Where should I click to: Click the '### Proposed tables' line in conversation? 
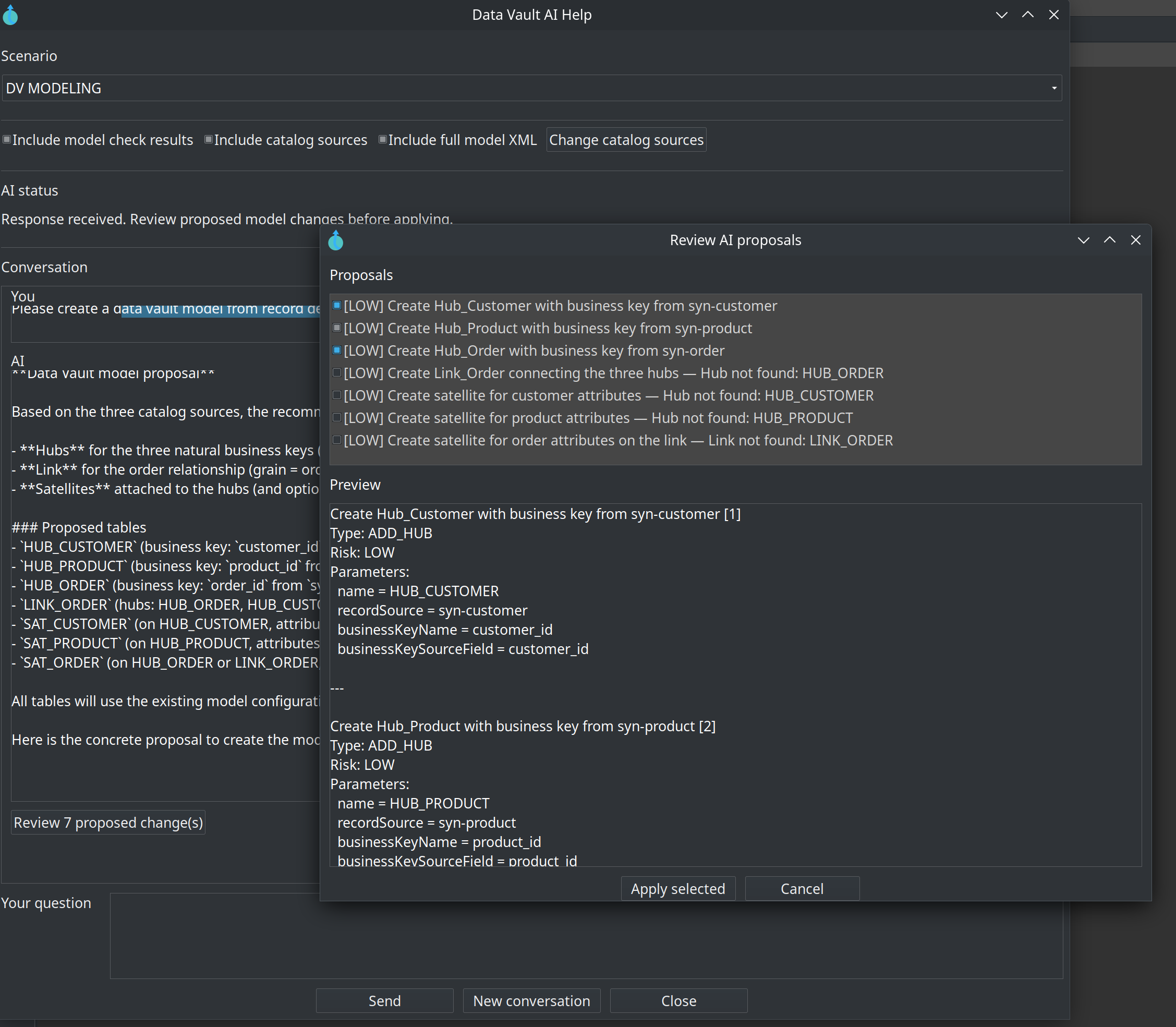click(x=79, y=527)
